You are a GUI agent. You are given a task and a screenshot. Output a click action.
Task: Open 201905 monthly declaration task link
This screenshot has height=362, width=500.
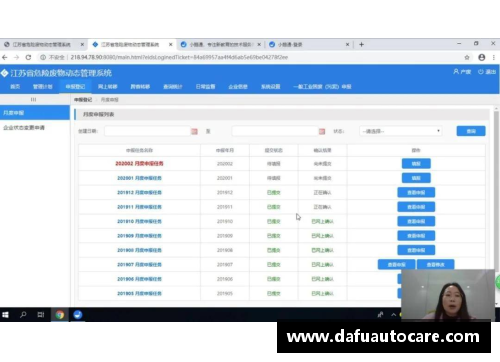pyautogui.click(x=139, y=293)
